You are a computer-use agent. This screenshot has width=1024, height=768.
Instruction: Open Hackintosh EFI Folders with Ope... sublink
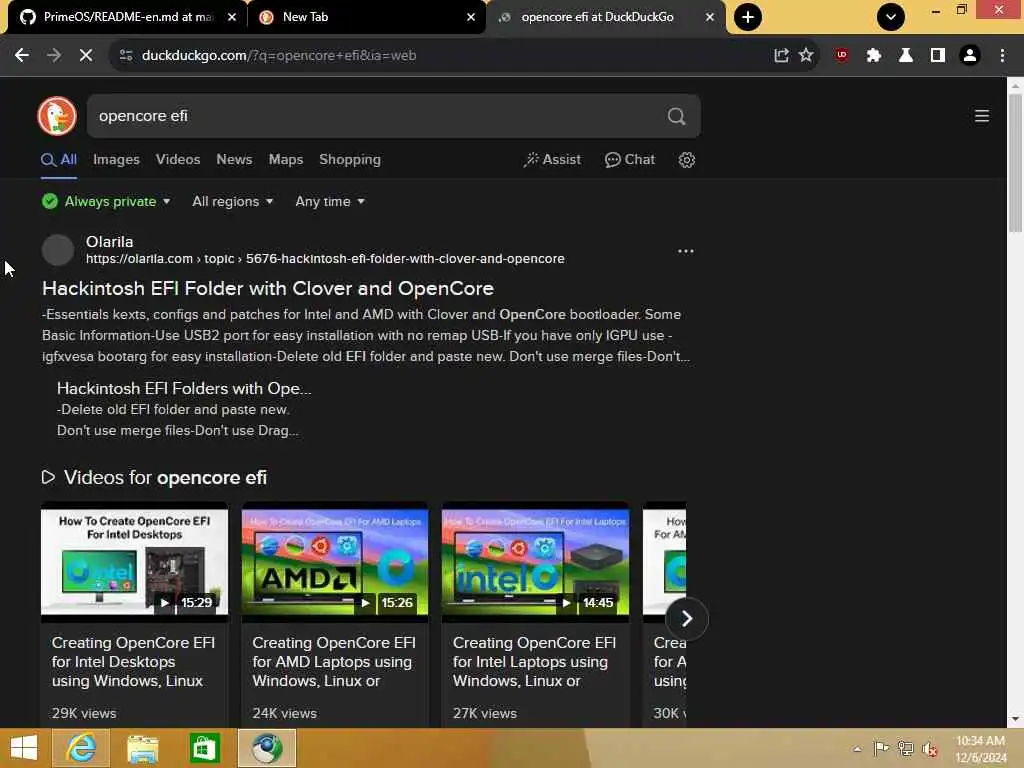coord(184,388)
